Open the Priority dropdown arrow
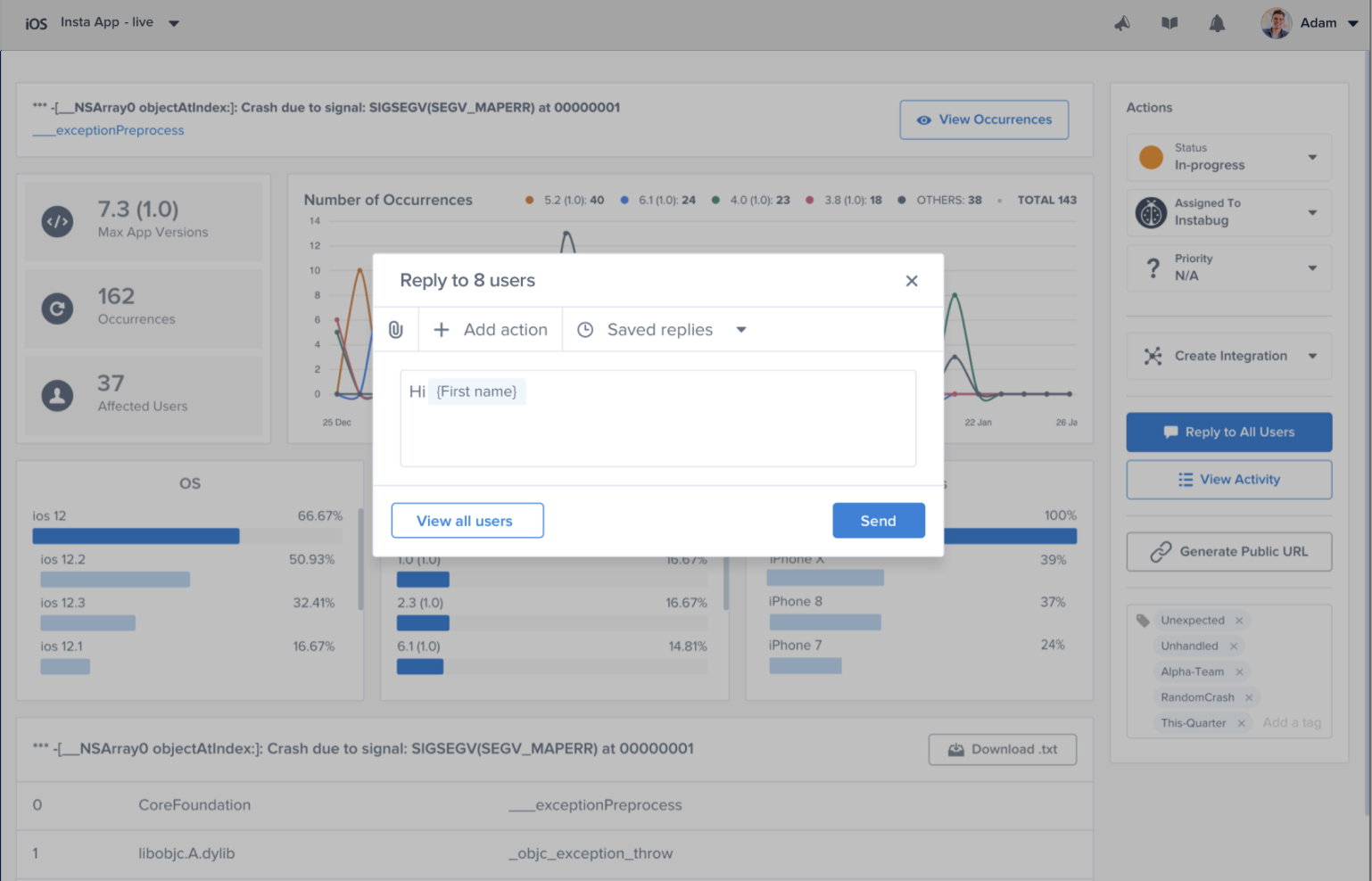Screen dimensions: 1372x881 click(1312, 268)
